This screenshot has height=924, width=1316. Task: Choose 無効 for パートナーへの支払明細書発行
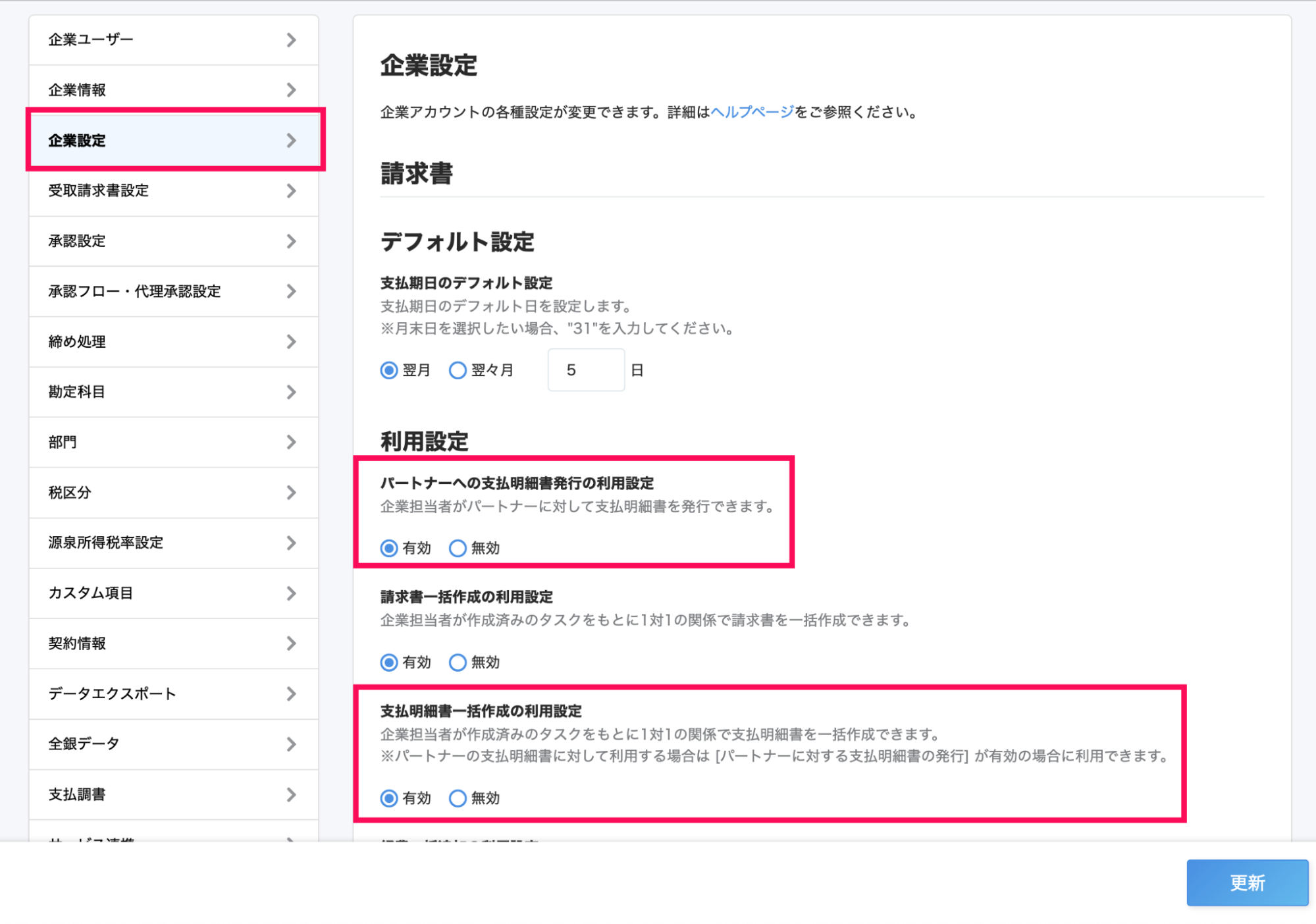[458, 548]
